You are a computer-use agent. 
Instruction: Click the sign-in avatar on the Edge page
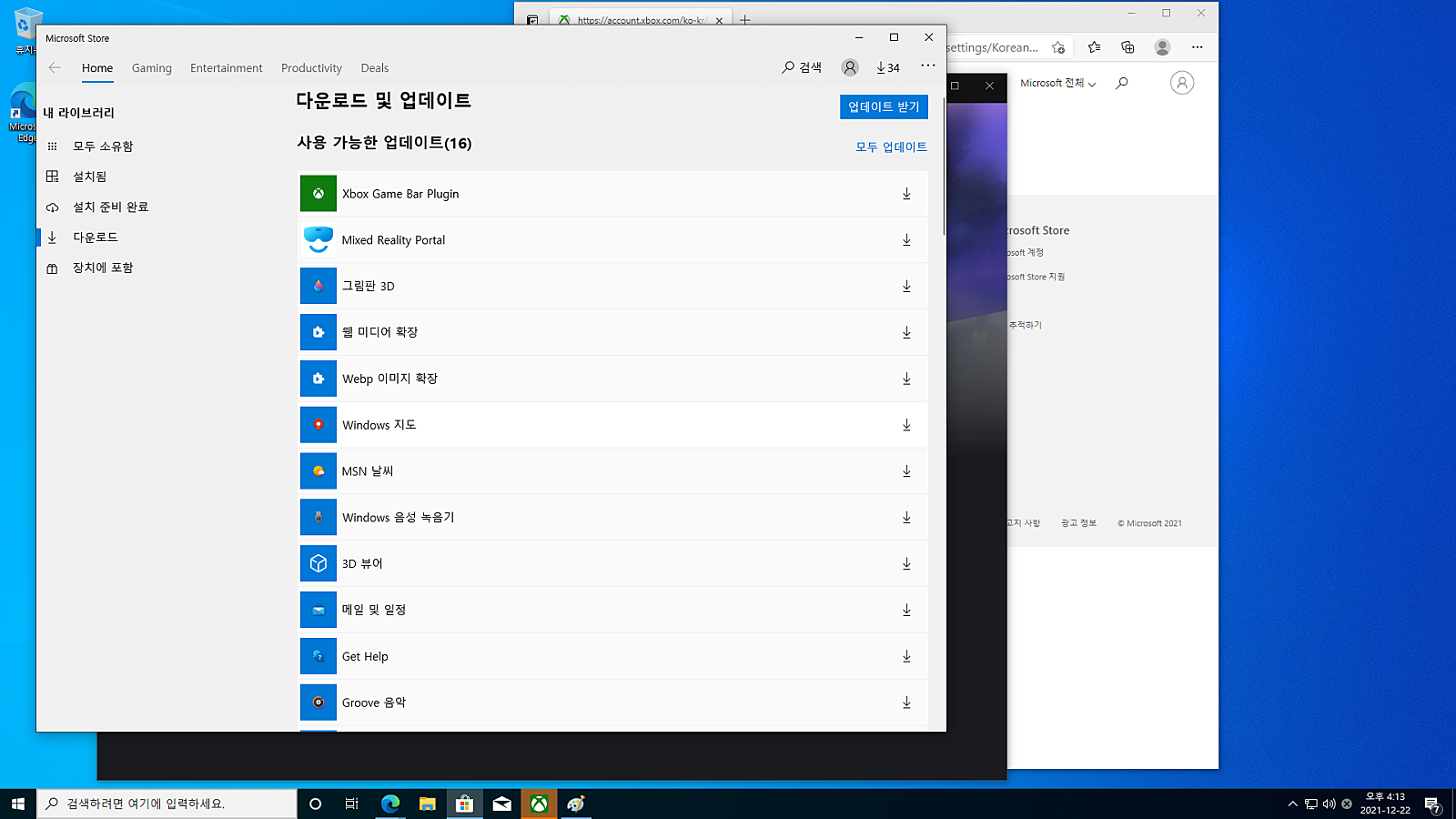1182,83
